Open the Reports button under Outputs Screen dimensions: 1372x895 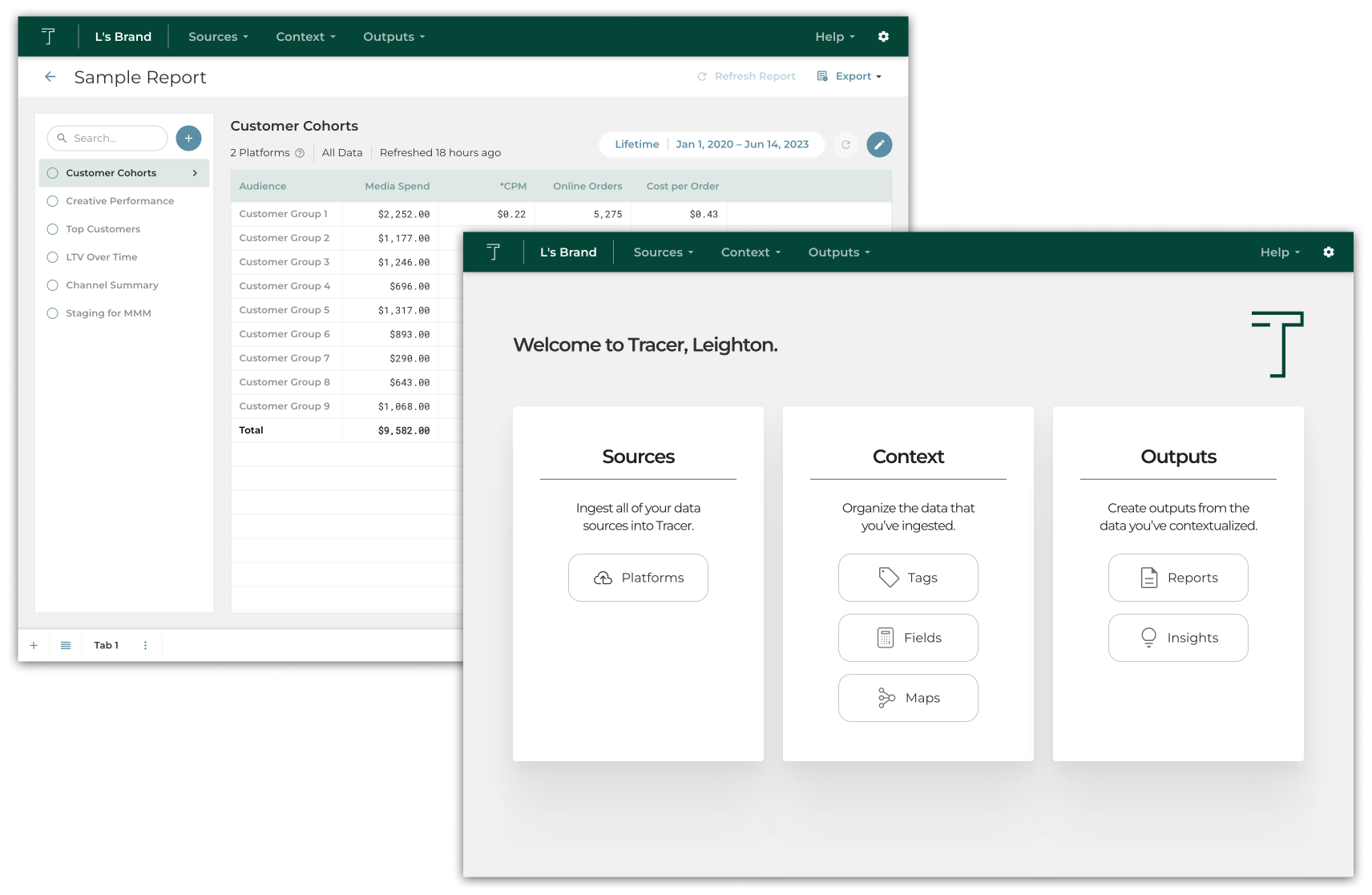pos(1178,578)
